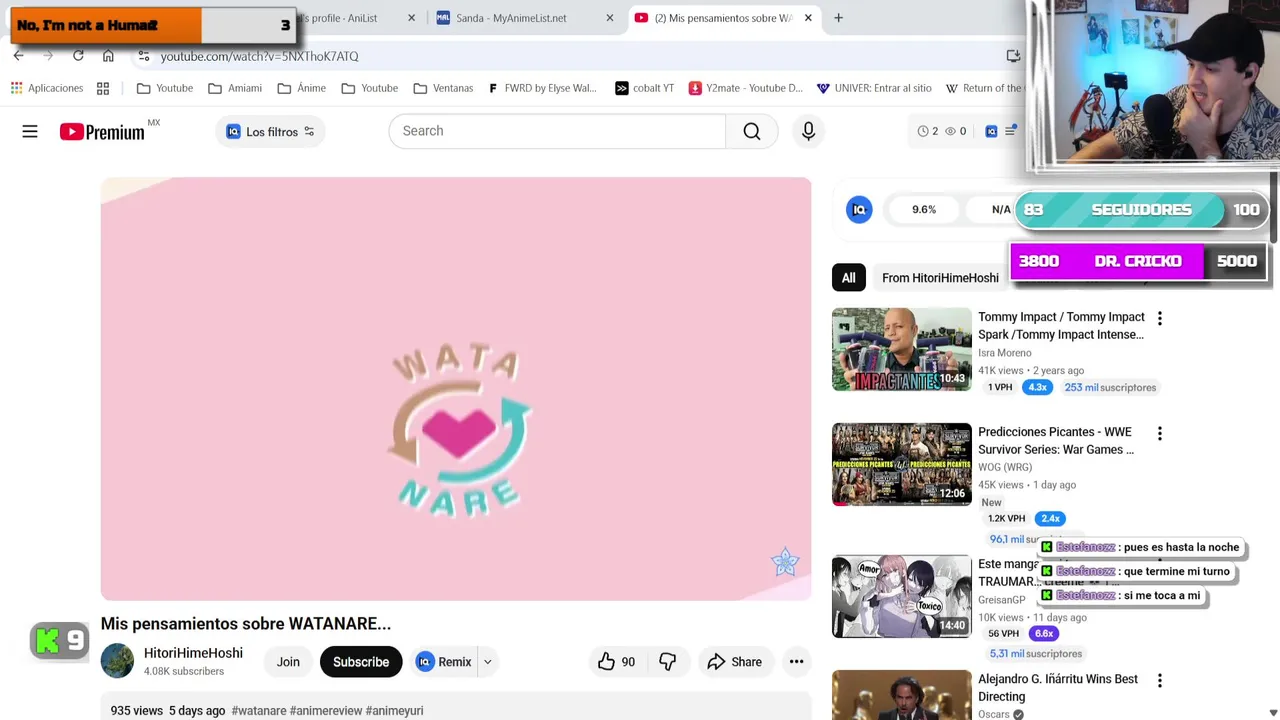Click site info icon in address bar

pos(144,56)
